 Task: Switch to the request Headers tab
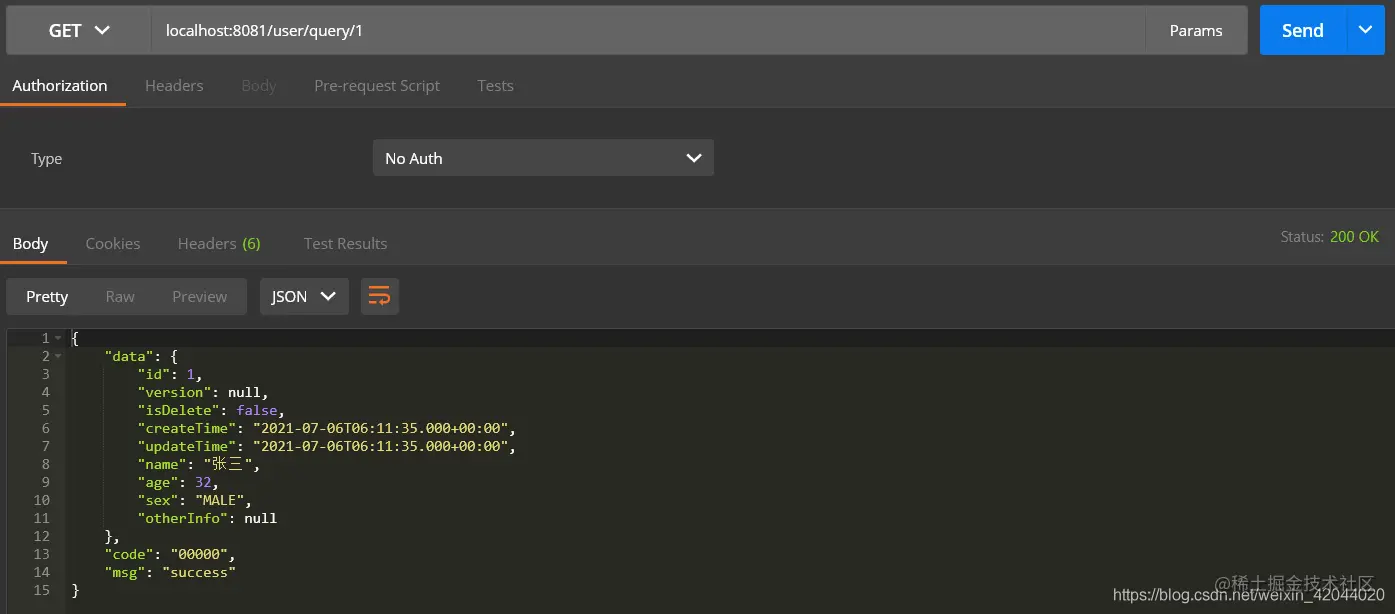pos(174,86)
